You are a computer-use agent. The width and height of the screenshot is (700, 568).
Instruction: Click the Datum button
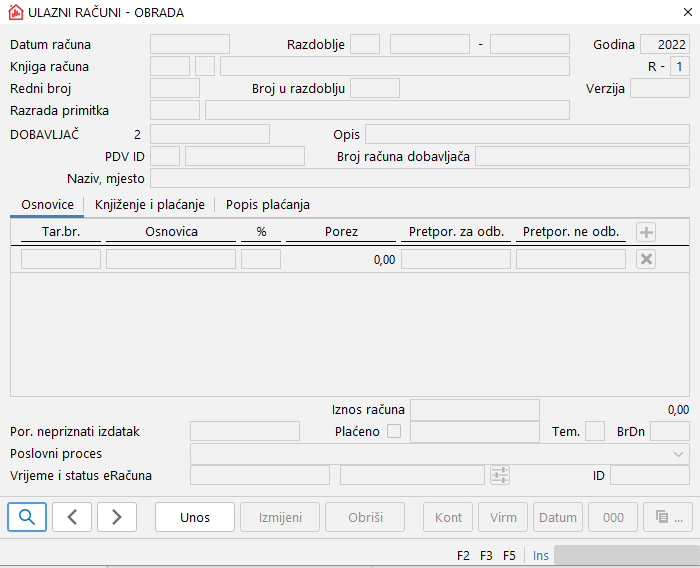point(558,517)
